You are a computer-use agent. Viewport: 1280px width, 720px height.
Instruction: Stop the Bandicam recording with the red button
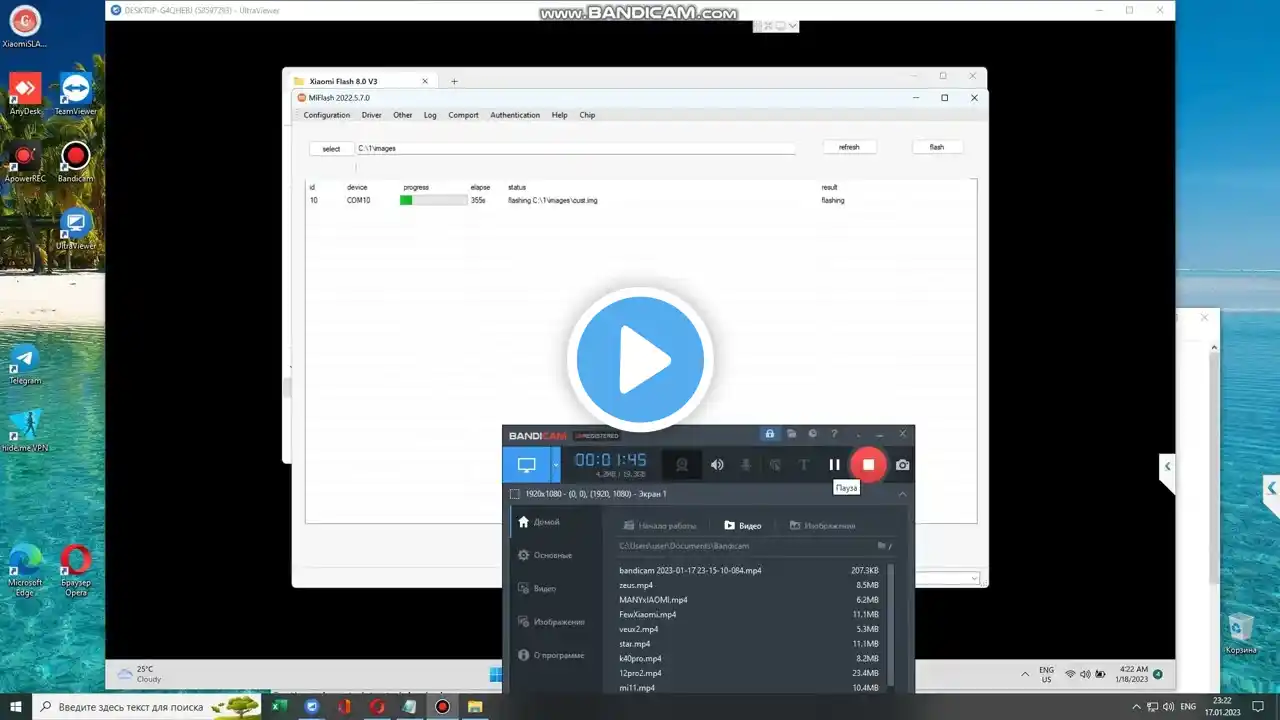[x=868, y=464]
